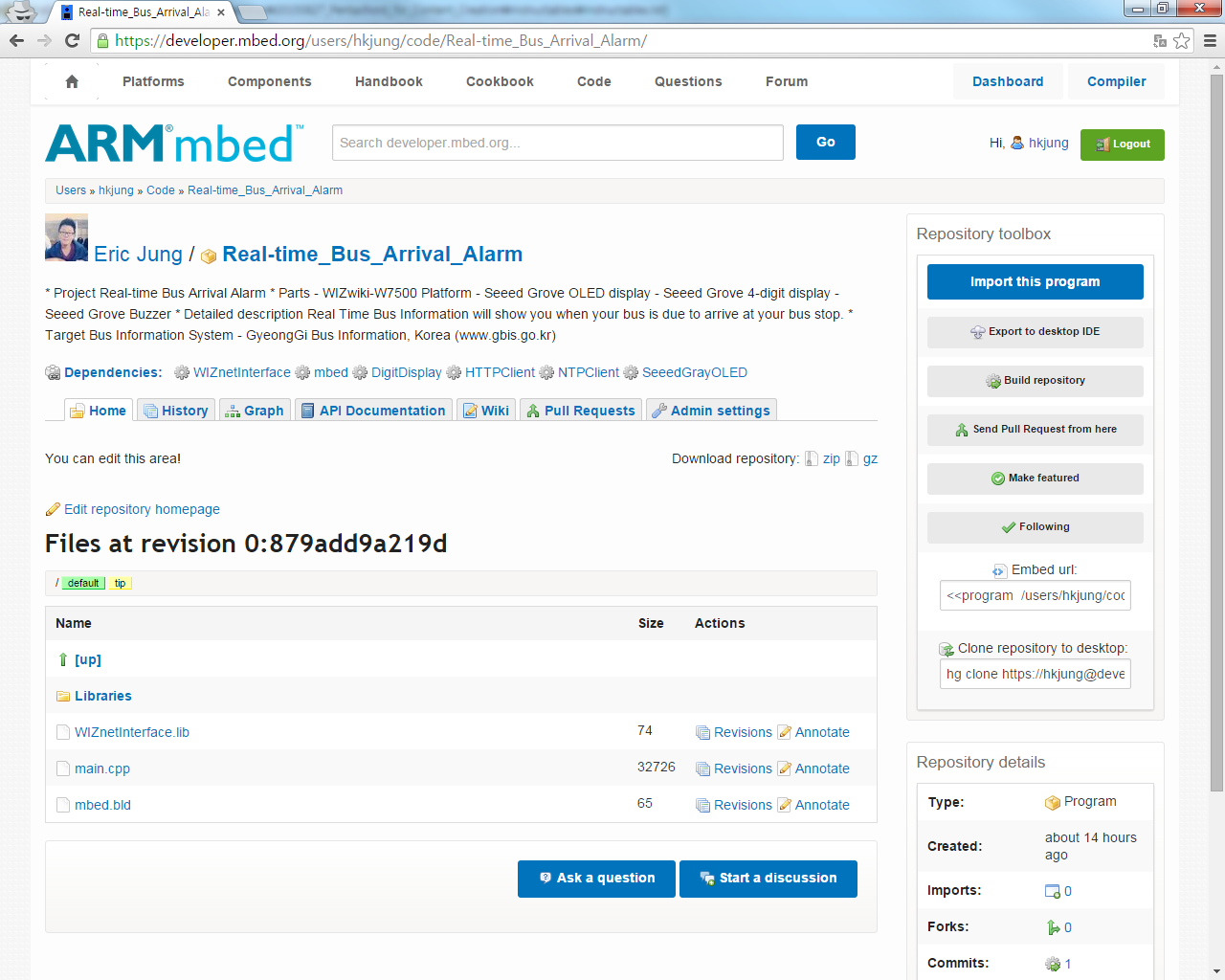Click the Forks count icon
The width and height of the screenshot is (1225, 980).
[x=1053, y=927]
